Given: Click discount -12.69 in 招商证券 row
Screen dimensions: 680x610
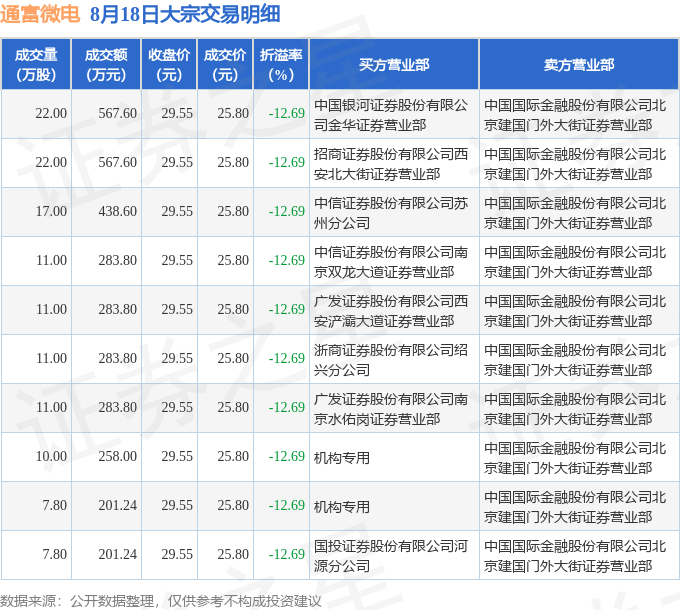Looking at the screenshot, I should click(287, 162).
